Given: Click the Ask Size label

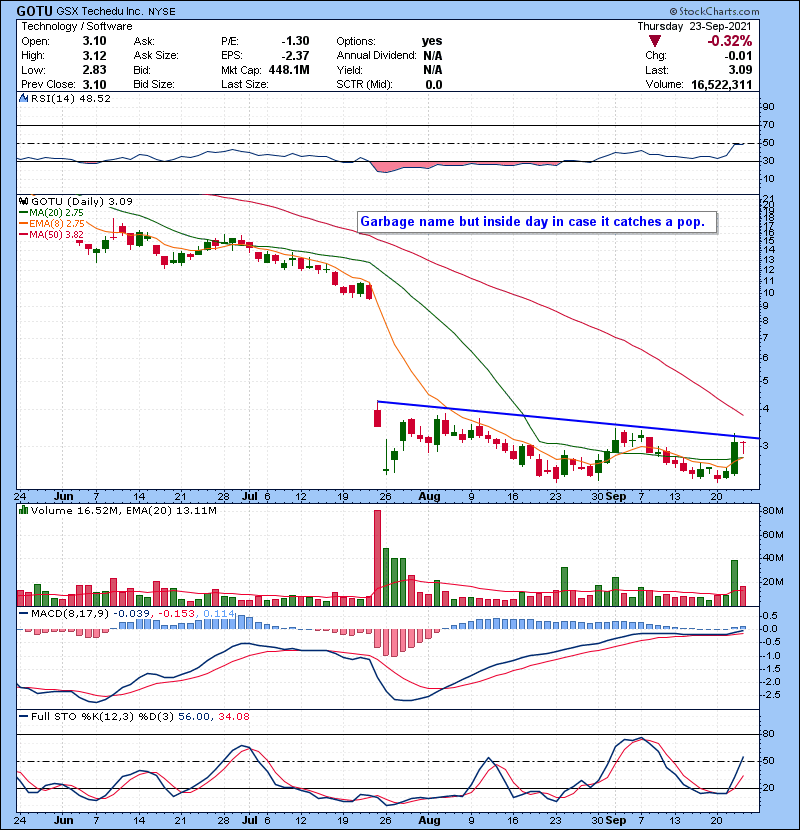Looking at the screenshot, I should pos(156,56).
